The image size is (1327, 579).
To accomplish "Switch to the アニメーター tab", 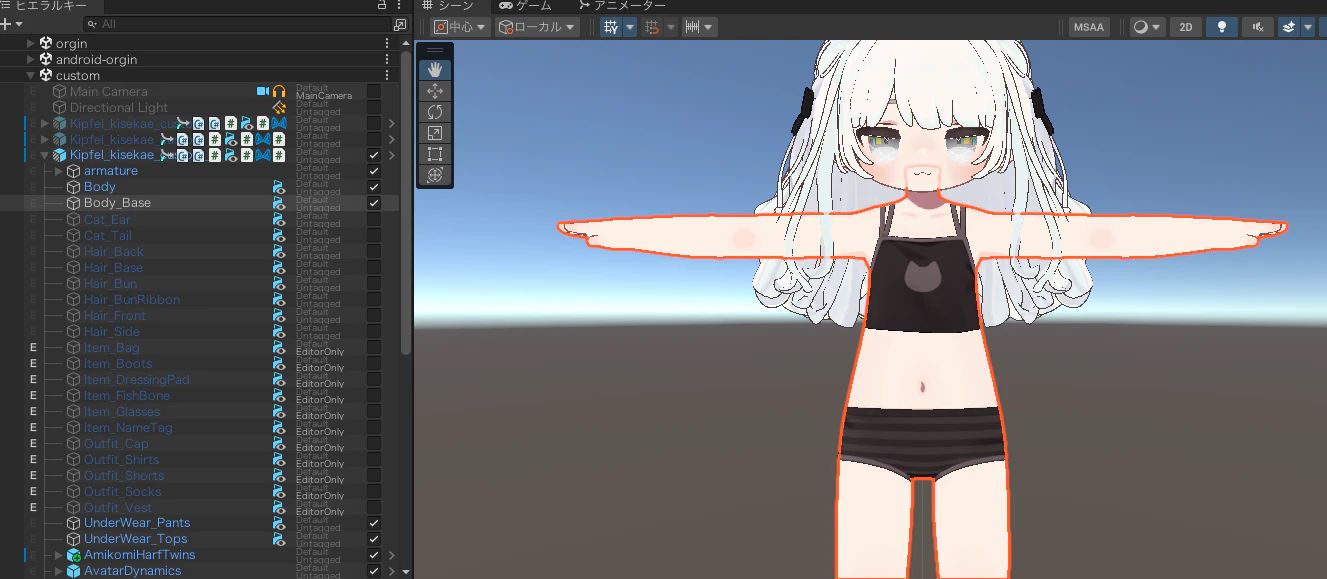I will click(x=621, y=6).
